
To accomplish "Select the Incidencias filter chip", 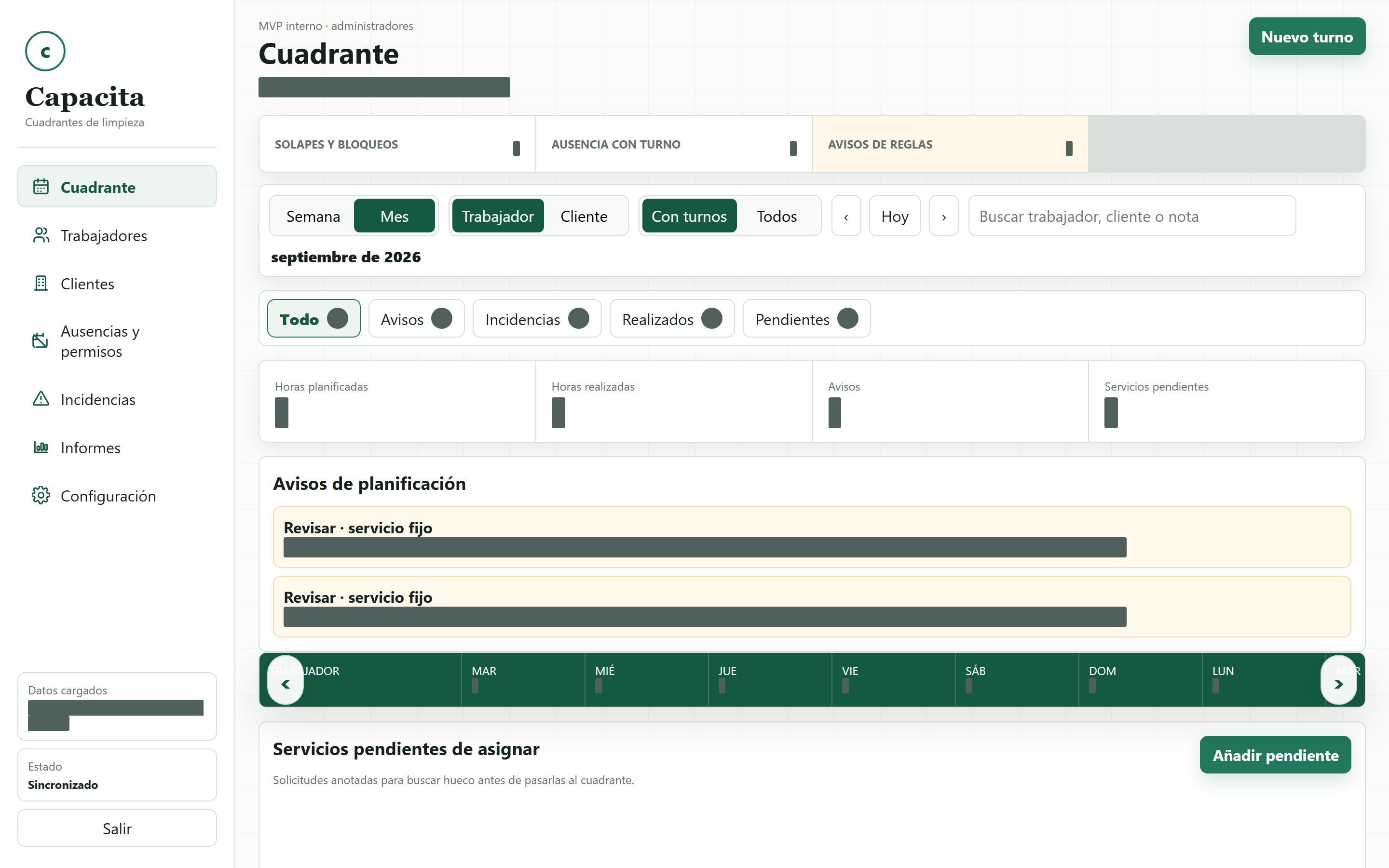I will coord(537,319).
